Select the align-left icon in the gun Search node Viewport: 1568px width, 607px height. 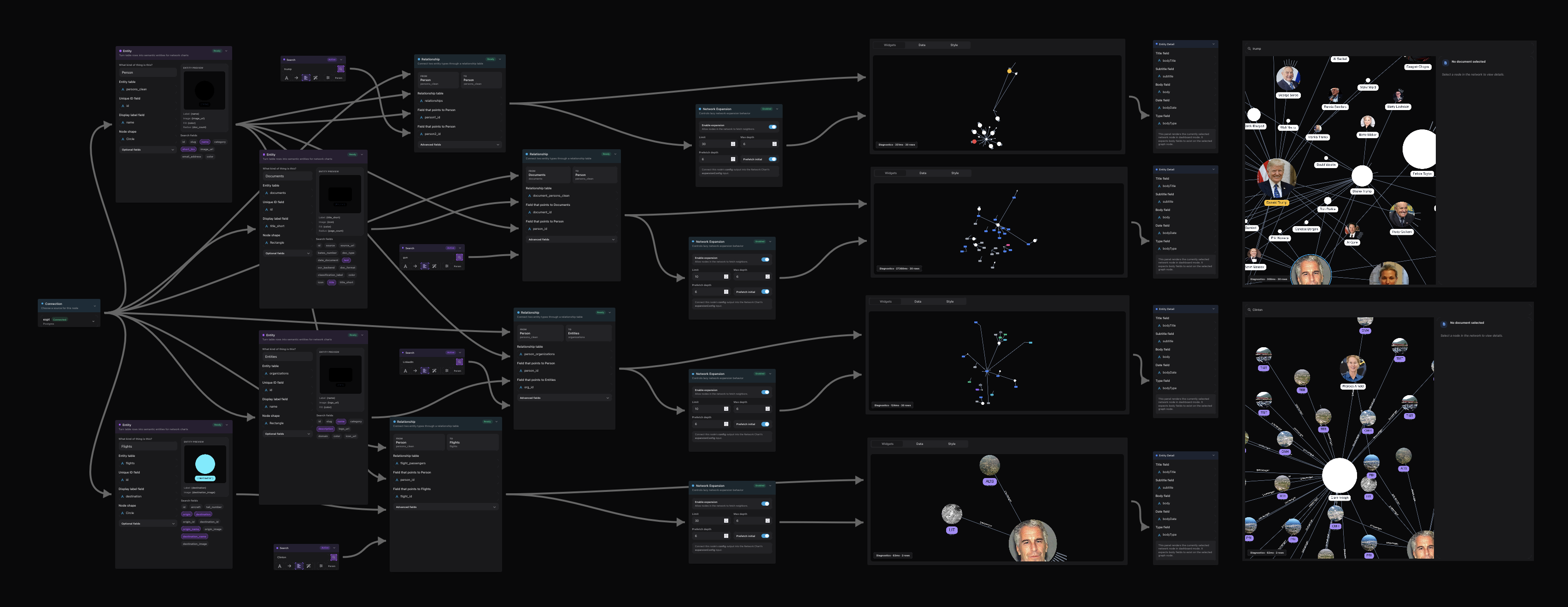point(425,266)
